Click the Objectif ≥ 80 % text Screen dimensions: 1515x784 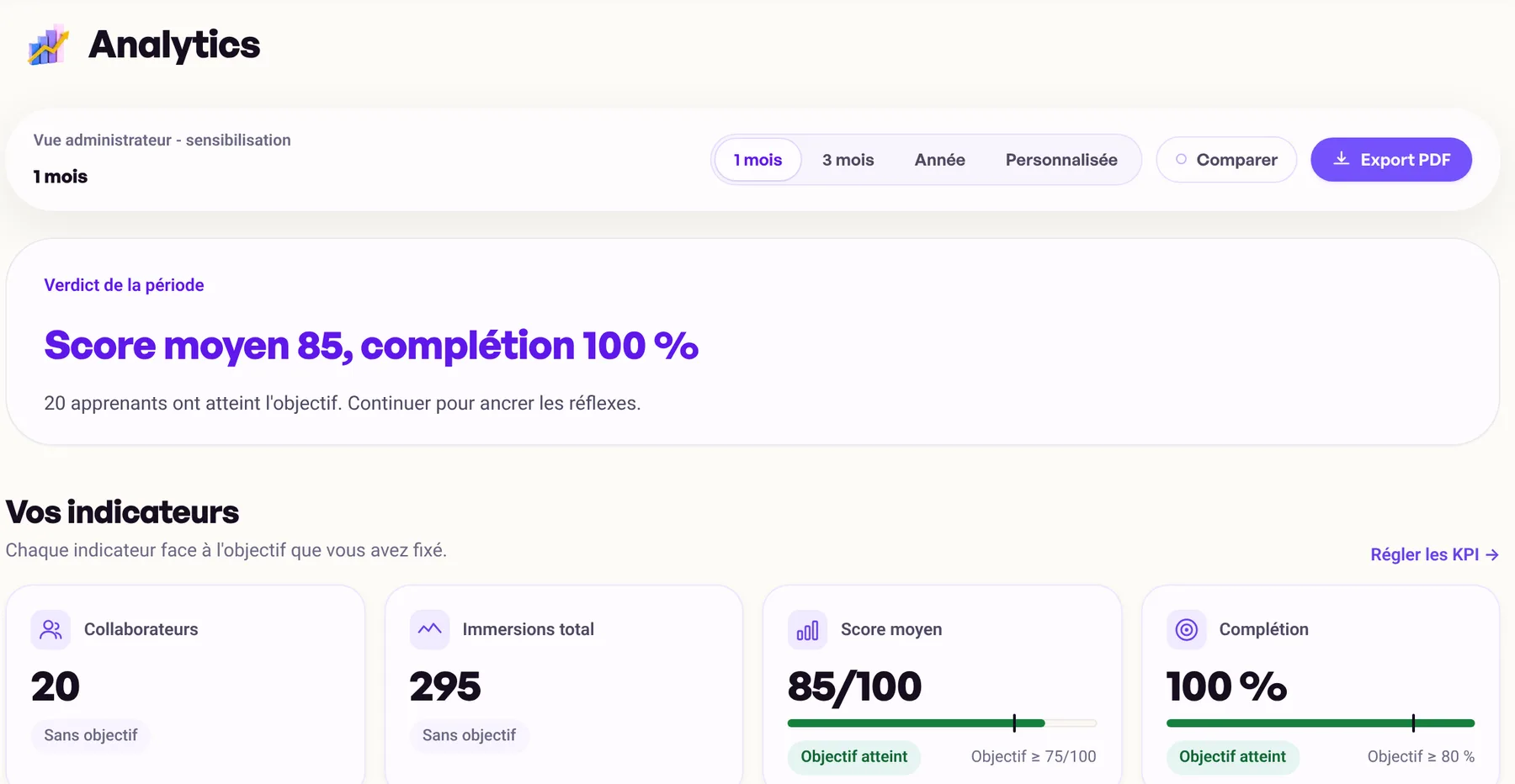(1421, 757)
